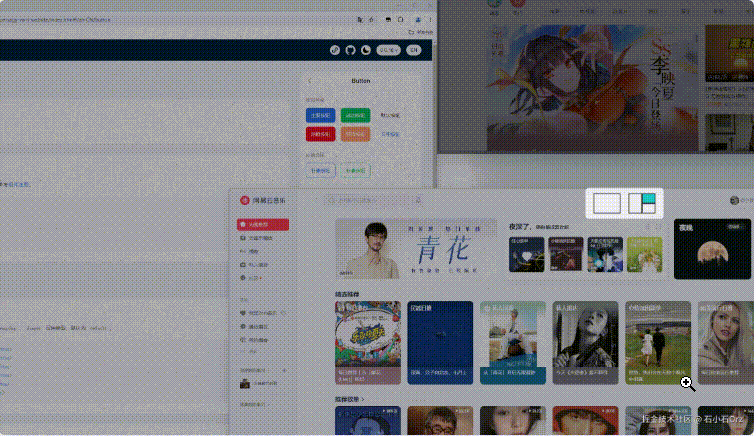The width and height of the screenshot is (756, 436).
Task: Open the 青花 banner in the music window
Action: 416,249
